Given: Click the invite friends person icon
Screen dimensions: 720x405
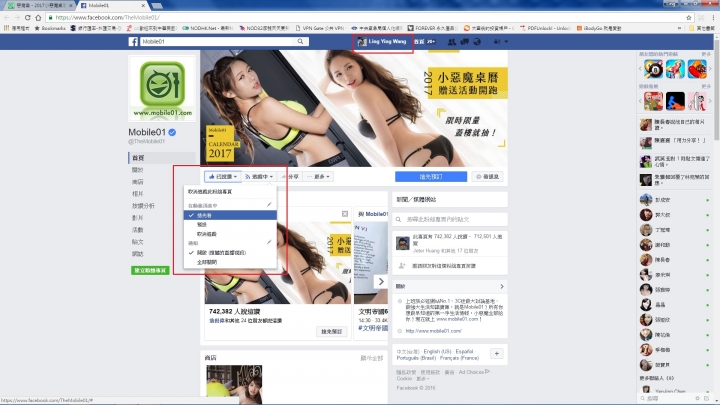Looking at the screenshot, I should click(402, 266).
